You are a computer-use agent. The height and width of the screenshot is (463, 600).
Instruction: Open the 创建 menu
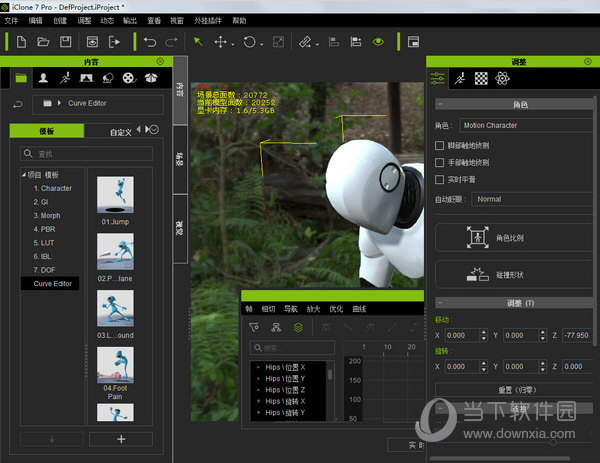point(60,20)
